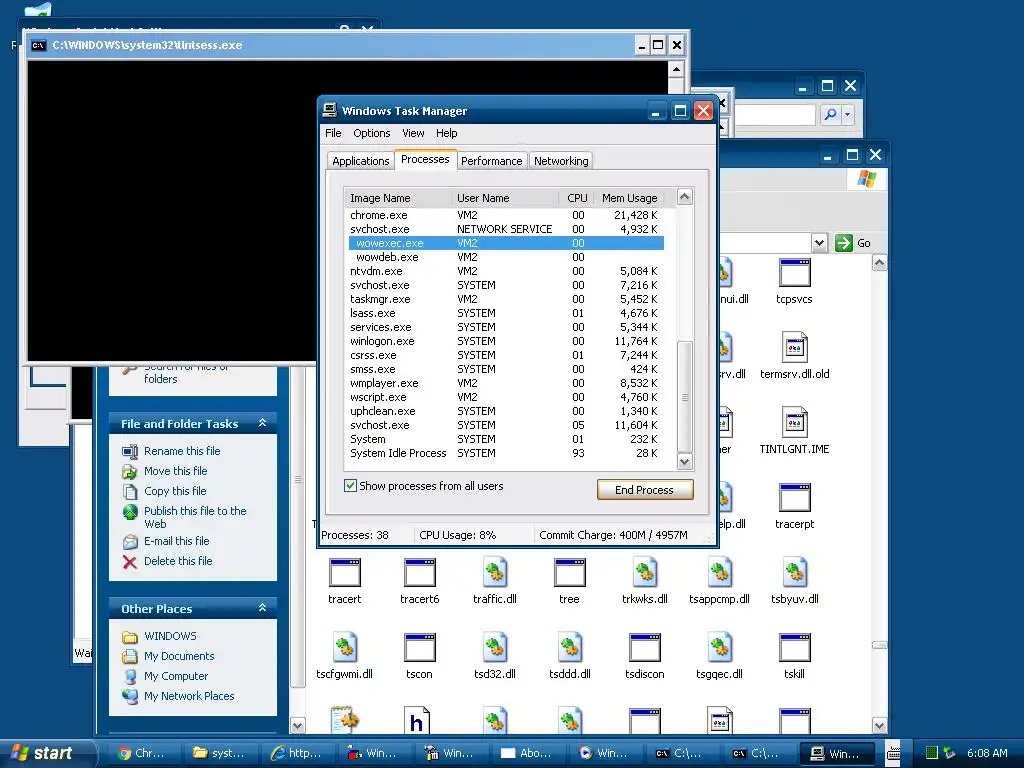1024x768 pixels.
Task: Select the taskmgr.exe process row
Action: [x=506, y=299]
